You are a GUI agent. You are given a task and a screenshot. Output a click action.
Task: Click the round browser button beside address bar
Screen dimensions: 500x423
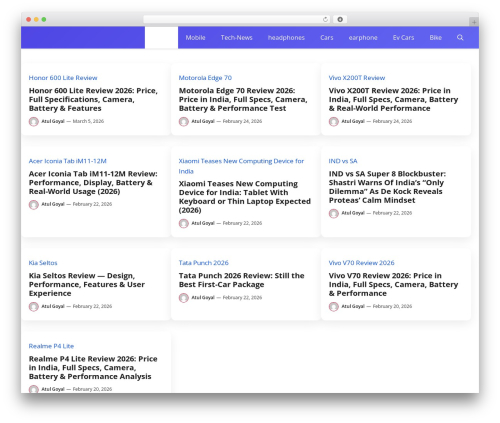[x=340, y=19]
